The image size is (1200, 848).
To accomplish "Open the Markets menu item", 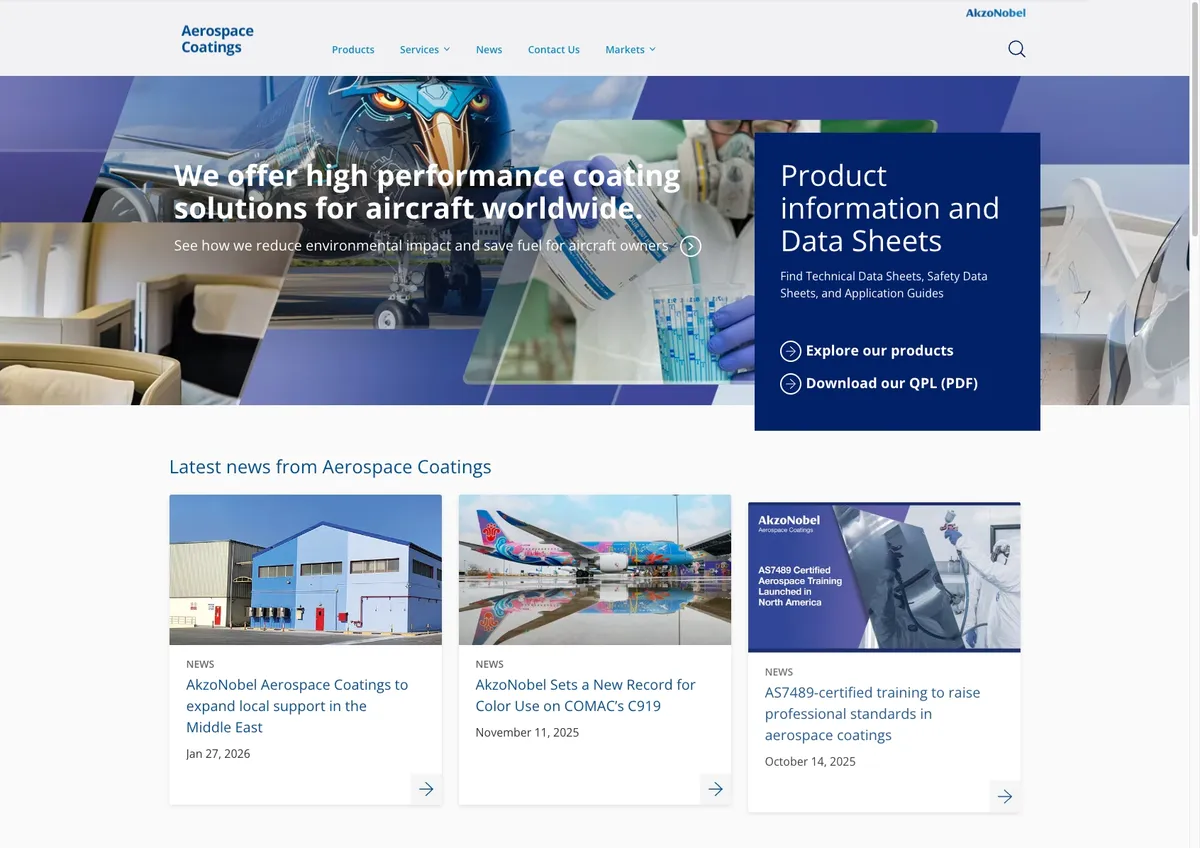I will [625, 49].
